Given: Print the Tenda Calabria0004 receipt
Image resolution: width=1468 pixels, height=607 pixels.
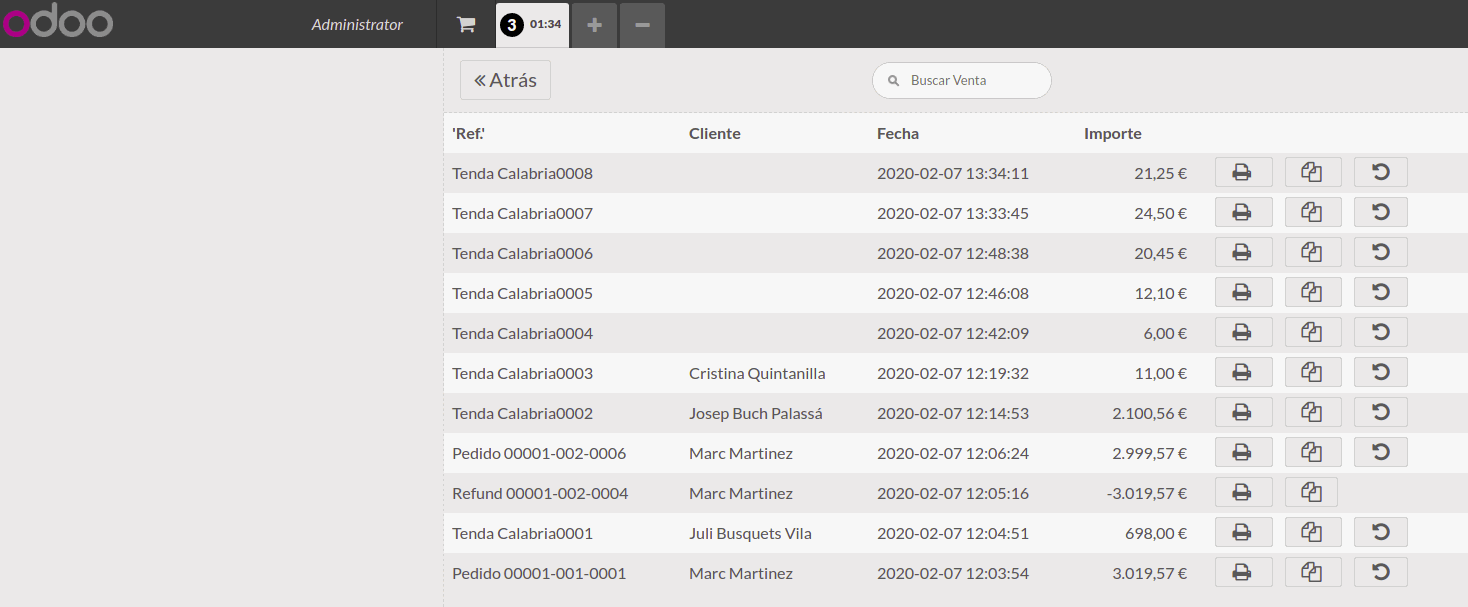Looking at the screenshot, I should [x=1243, y=332].
